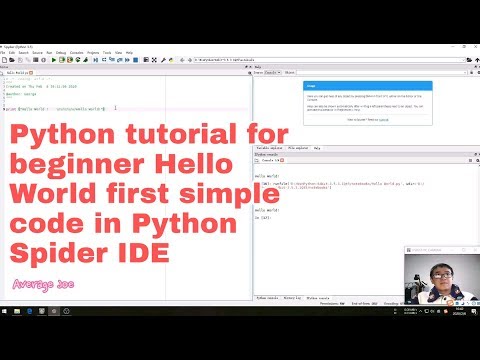The image size is (480, 360).
Task: Click the Permissions RW status entry
Action: [x=332, y=304]
